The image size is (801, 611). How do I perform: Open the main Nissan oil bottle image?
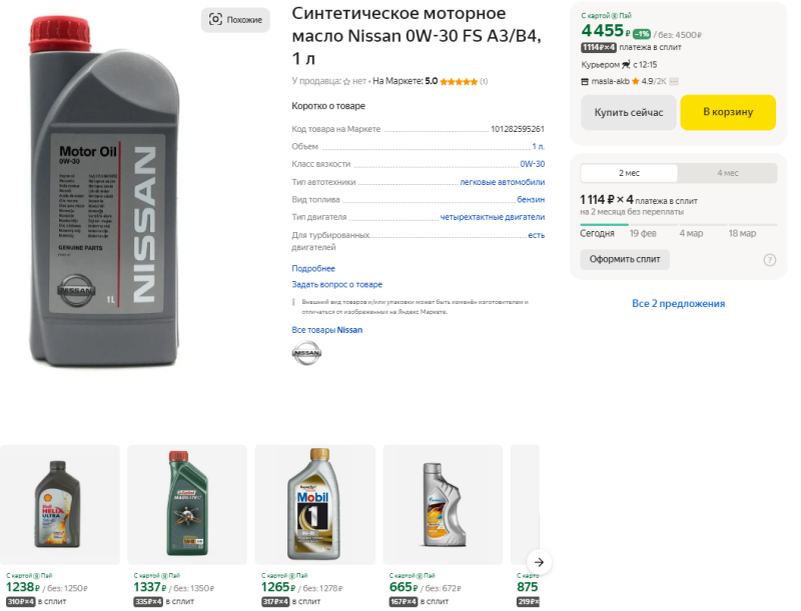(105, 192)
